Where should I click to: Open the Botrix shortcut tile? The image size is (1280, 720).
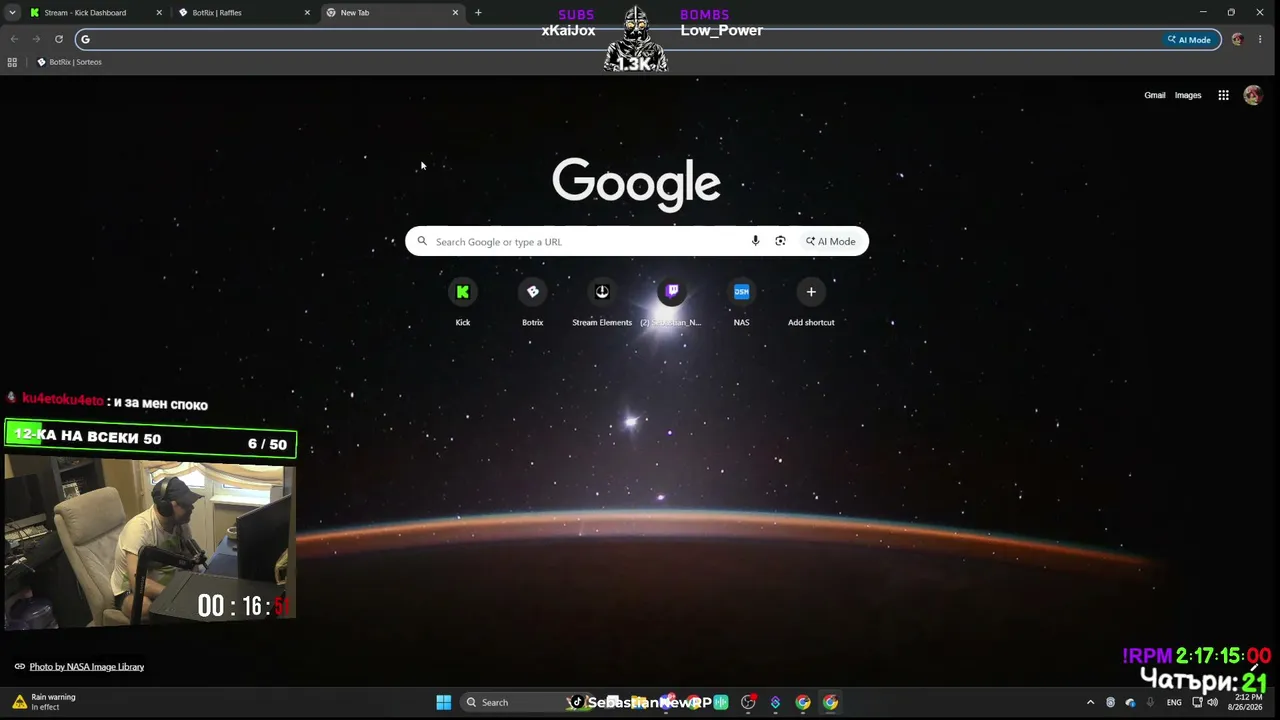coord(532,302)
